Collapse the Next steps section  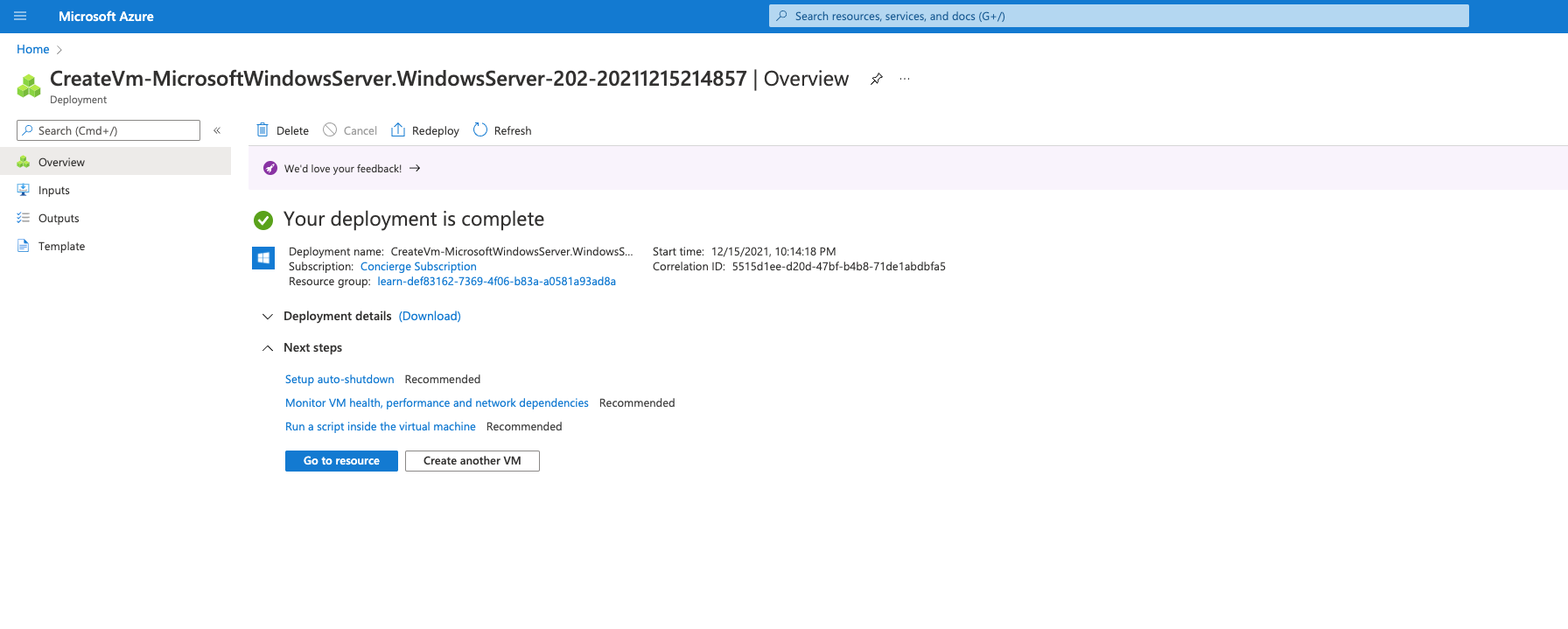coord(268,348)
